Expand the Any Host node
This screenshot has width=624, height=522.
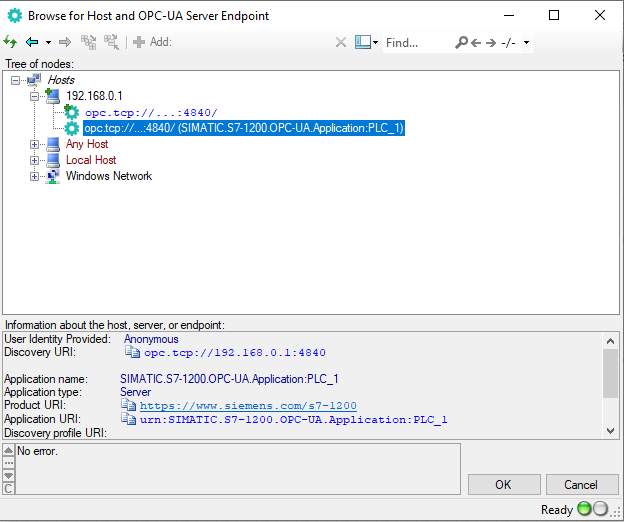tap(35, 144)
